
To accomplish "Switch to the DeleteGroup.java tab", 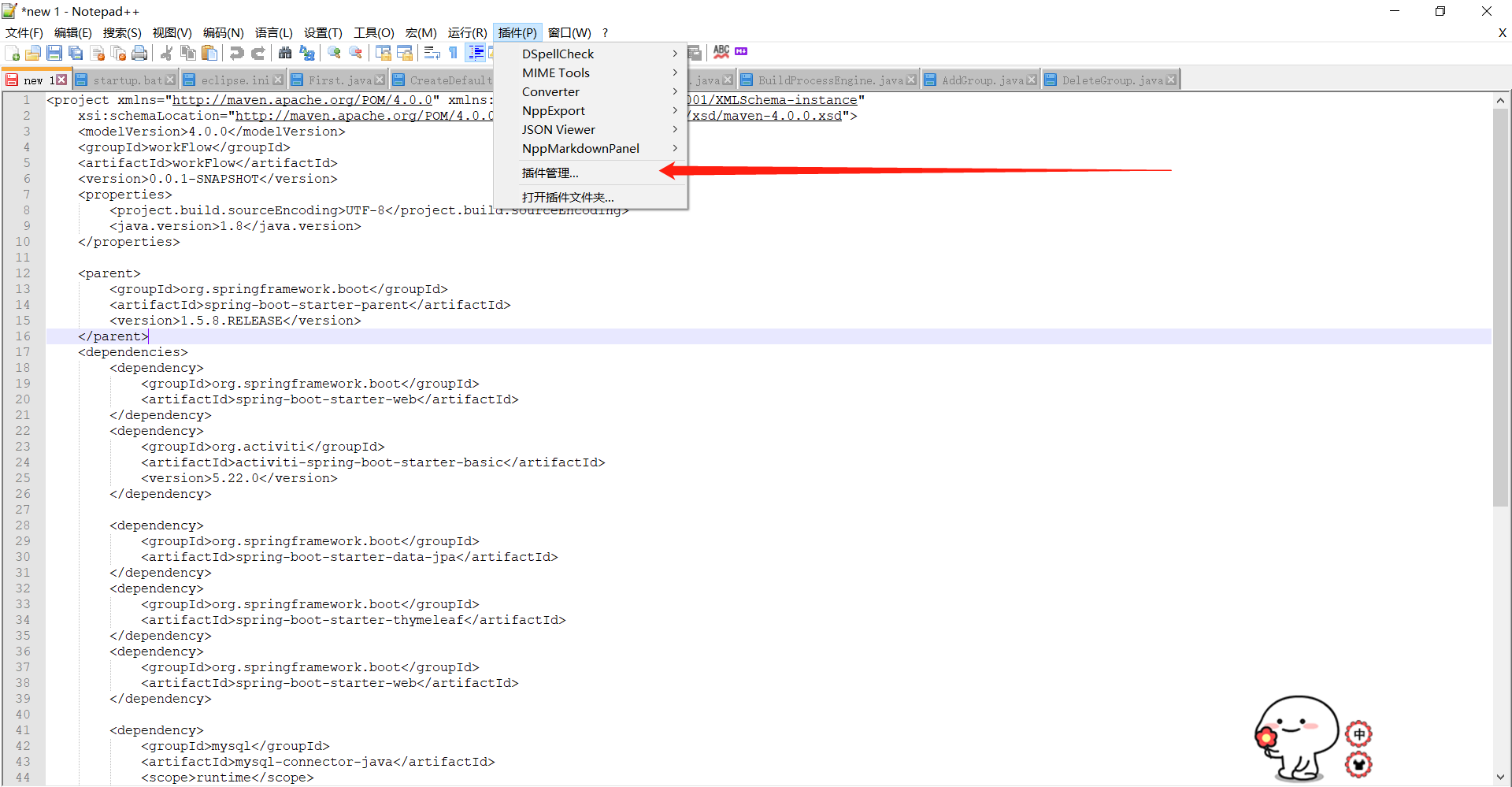I will click(1110, 80).
